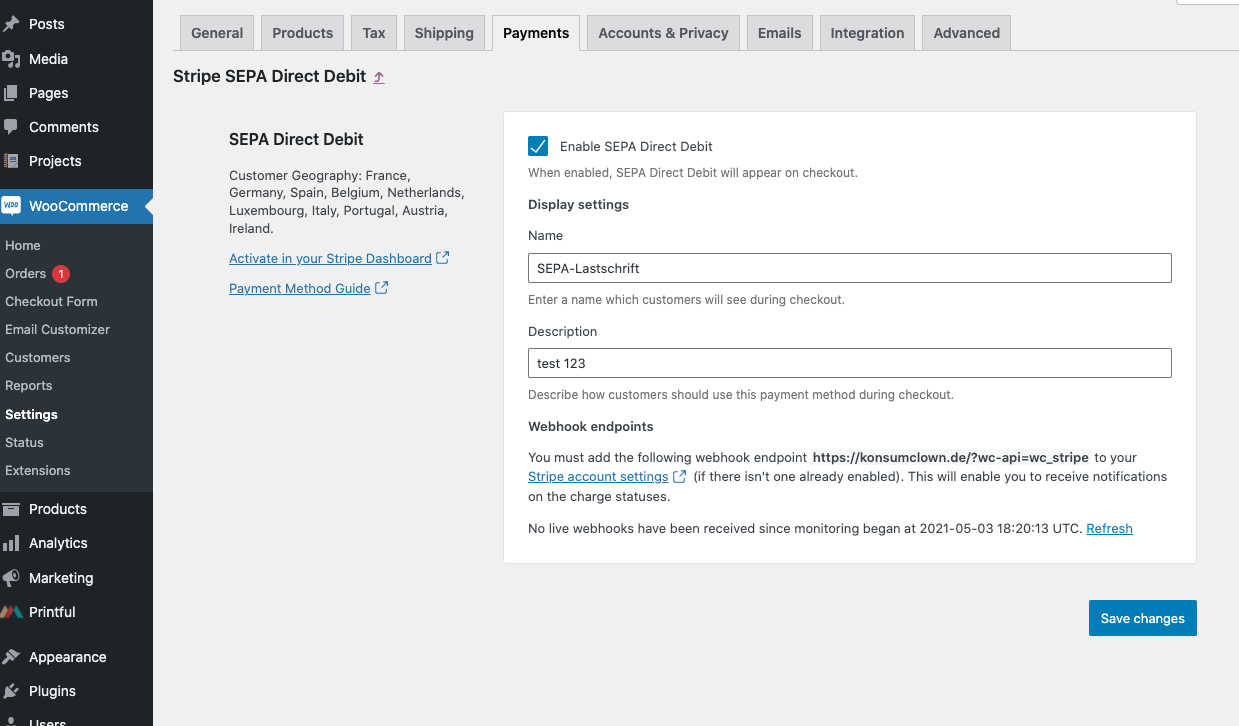Click the Stripe SEPA Direct Debit heading
The height and width of the screenshot is (726, 1239).
coord(270,76)
